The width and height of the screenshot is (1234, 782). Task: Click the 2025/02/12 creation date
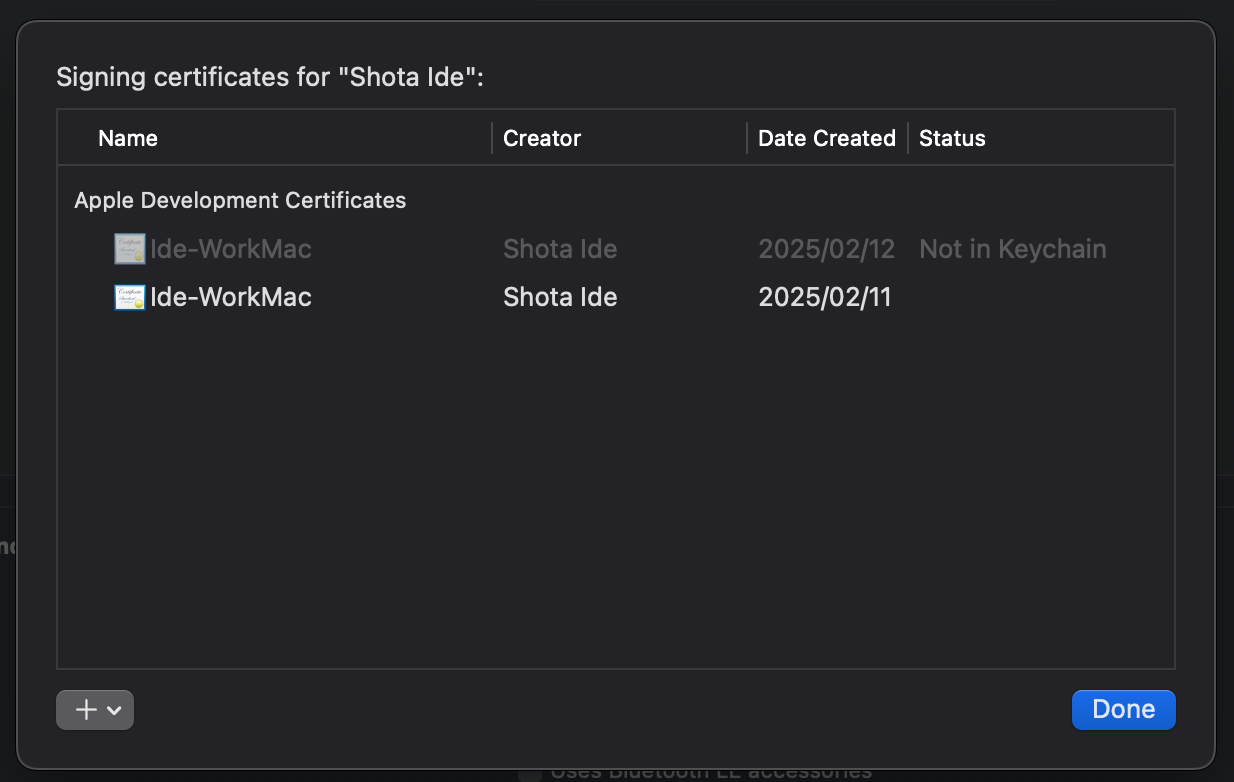(x=827, y=249)
